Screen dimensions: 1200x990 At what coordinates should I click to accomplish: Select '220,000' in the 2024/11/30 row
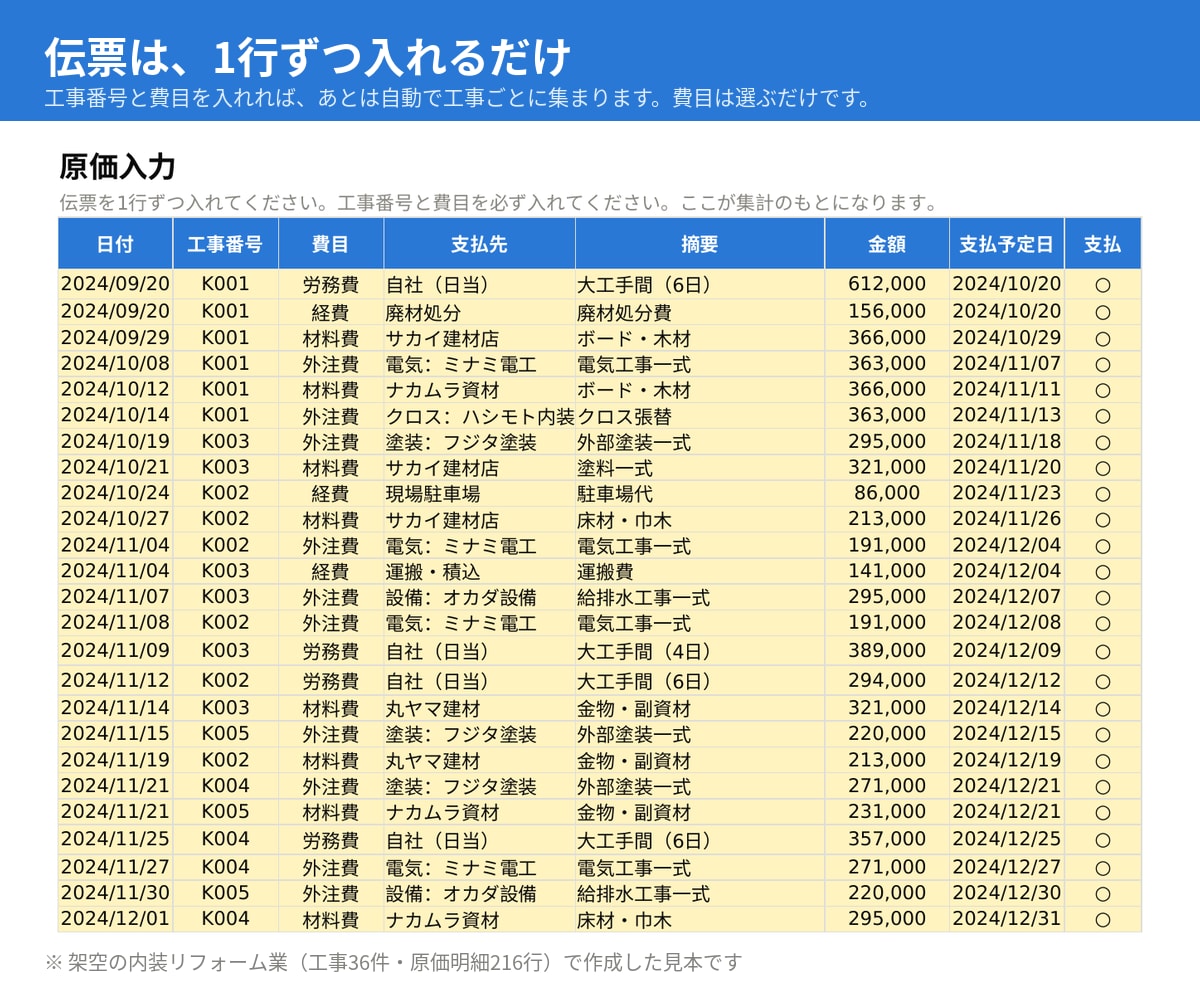click(887, 893)
